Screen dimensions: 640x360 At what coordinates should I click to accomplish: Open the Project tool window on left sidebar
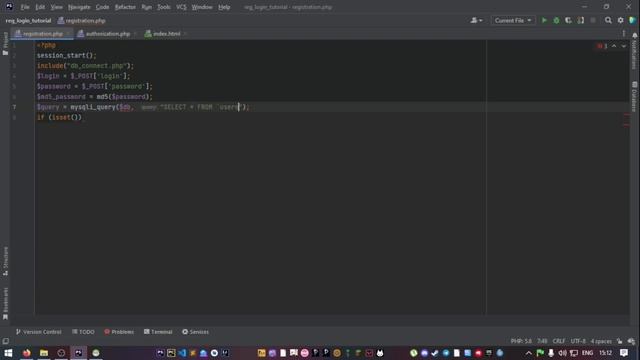pos(5,43)
